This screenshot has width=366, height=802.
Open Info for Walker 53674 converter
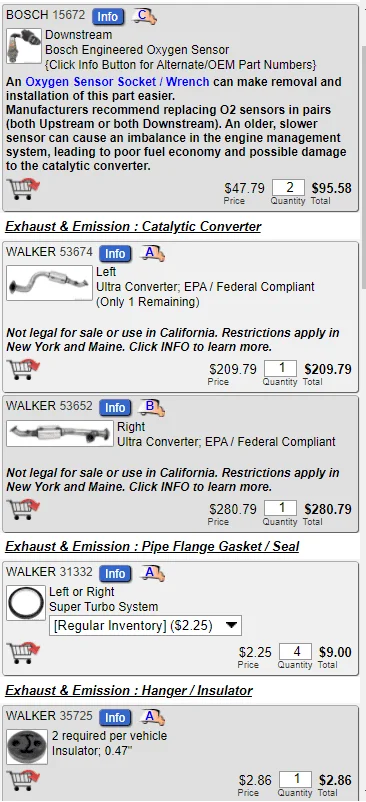(x=115, y=254)
